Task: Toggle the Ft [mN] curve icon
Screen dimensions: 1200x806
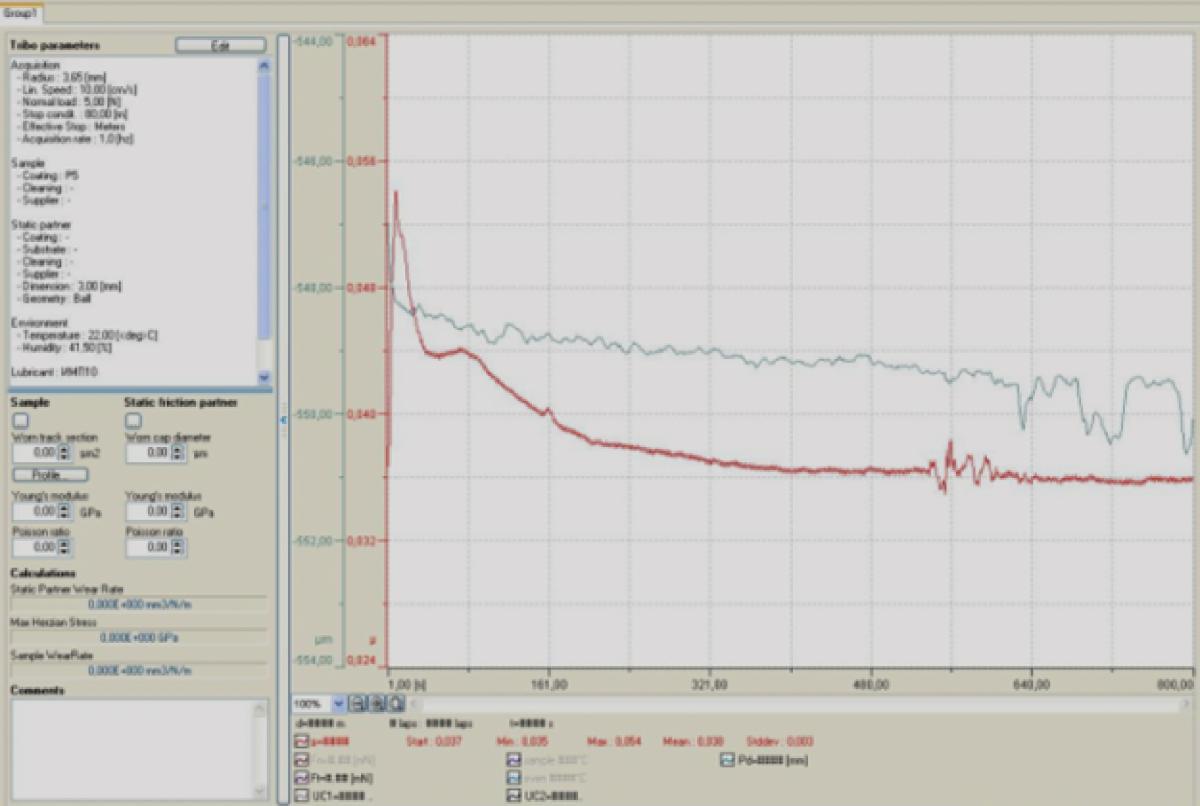Action: pyautogui.click(x=302, y=778)
